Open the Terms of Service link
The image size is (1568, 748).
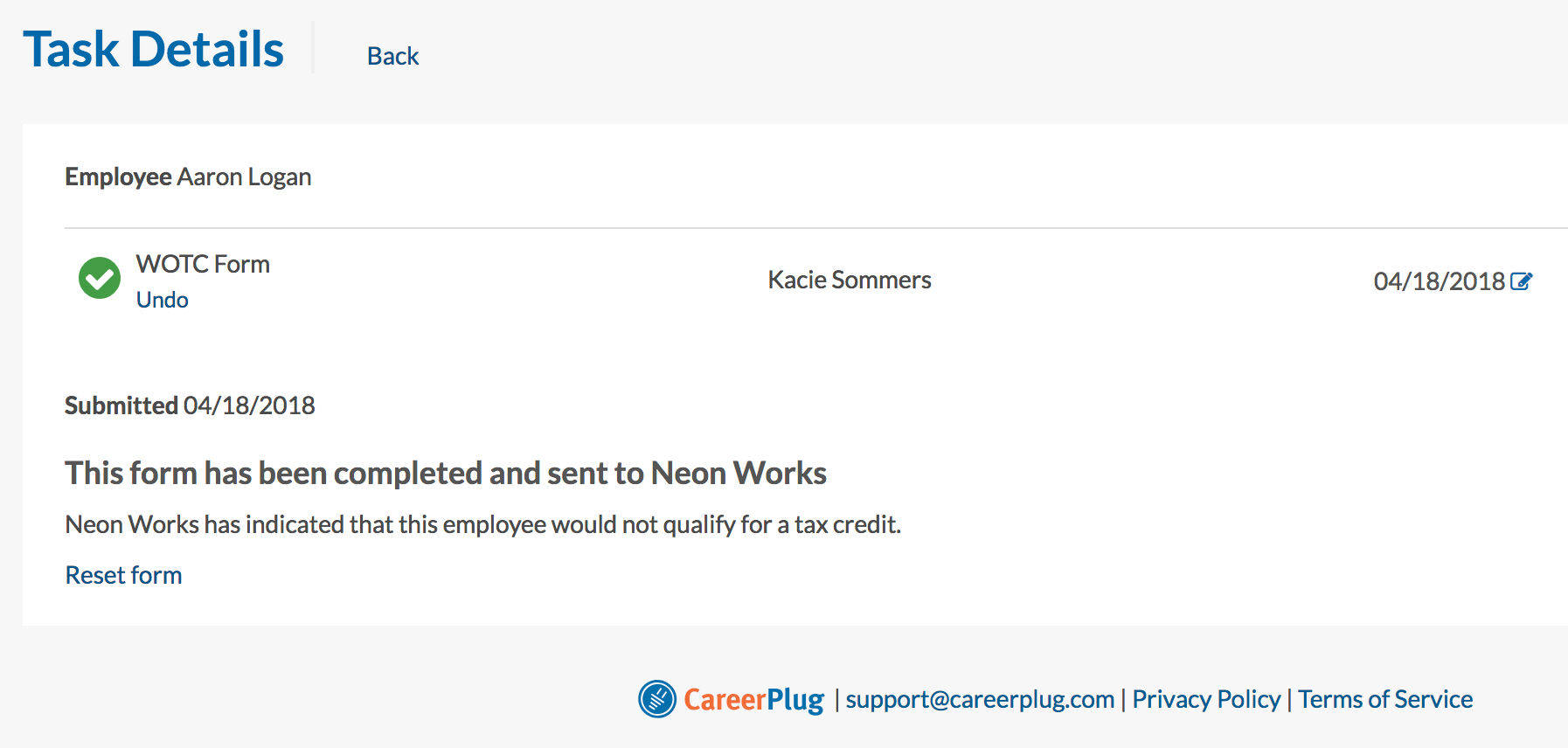pyautogui.click(x=1385, y=699)
